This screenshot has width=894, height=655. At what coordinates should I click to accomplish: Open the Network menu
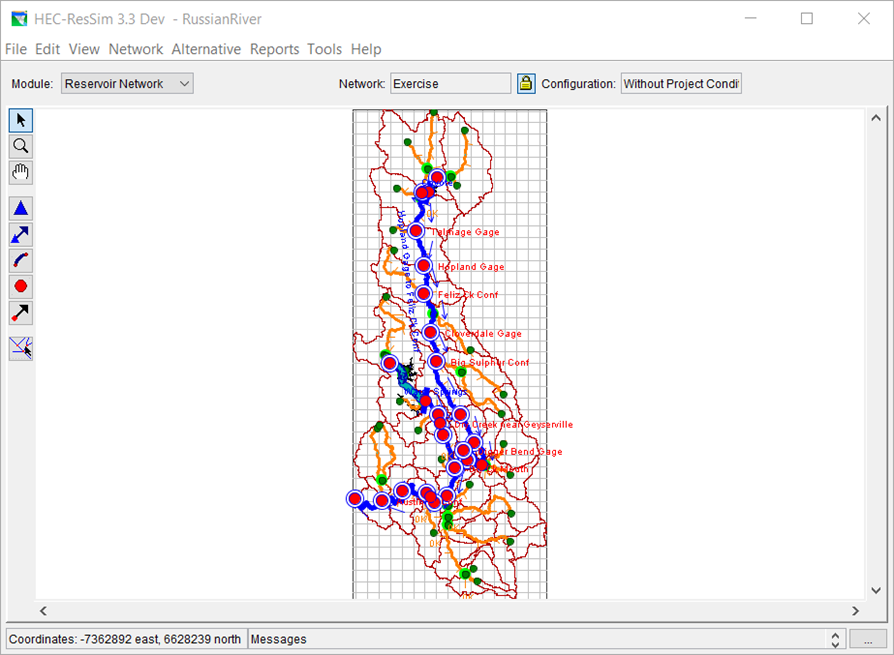(136, 49)
